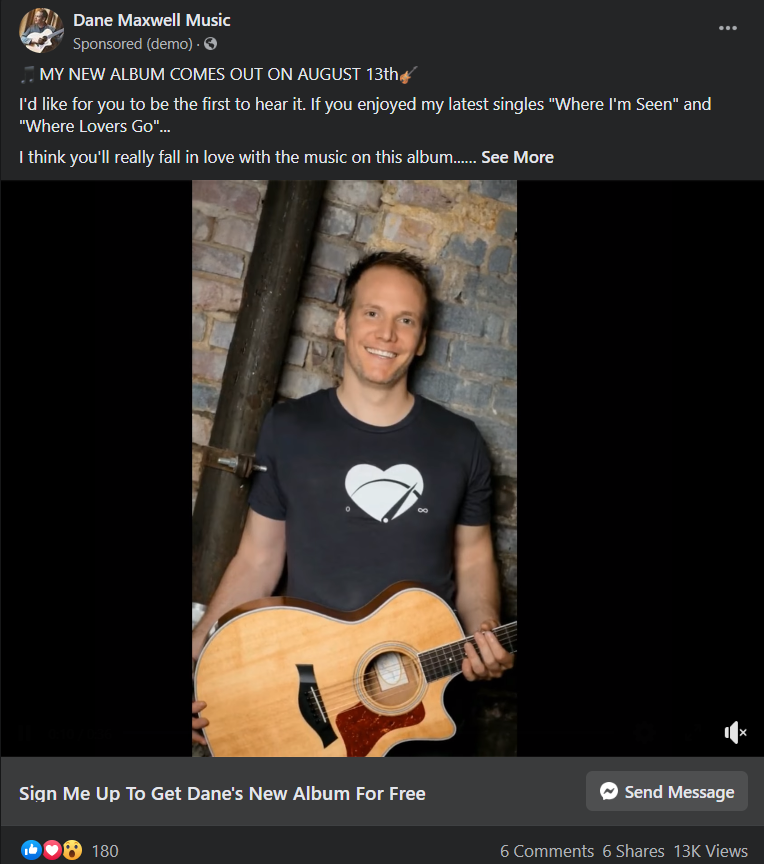This screenshot has height=864, width=764.
Task: Open the 6 Shares list
Action: pos(633,851)
